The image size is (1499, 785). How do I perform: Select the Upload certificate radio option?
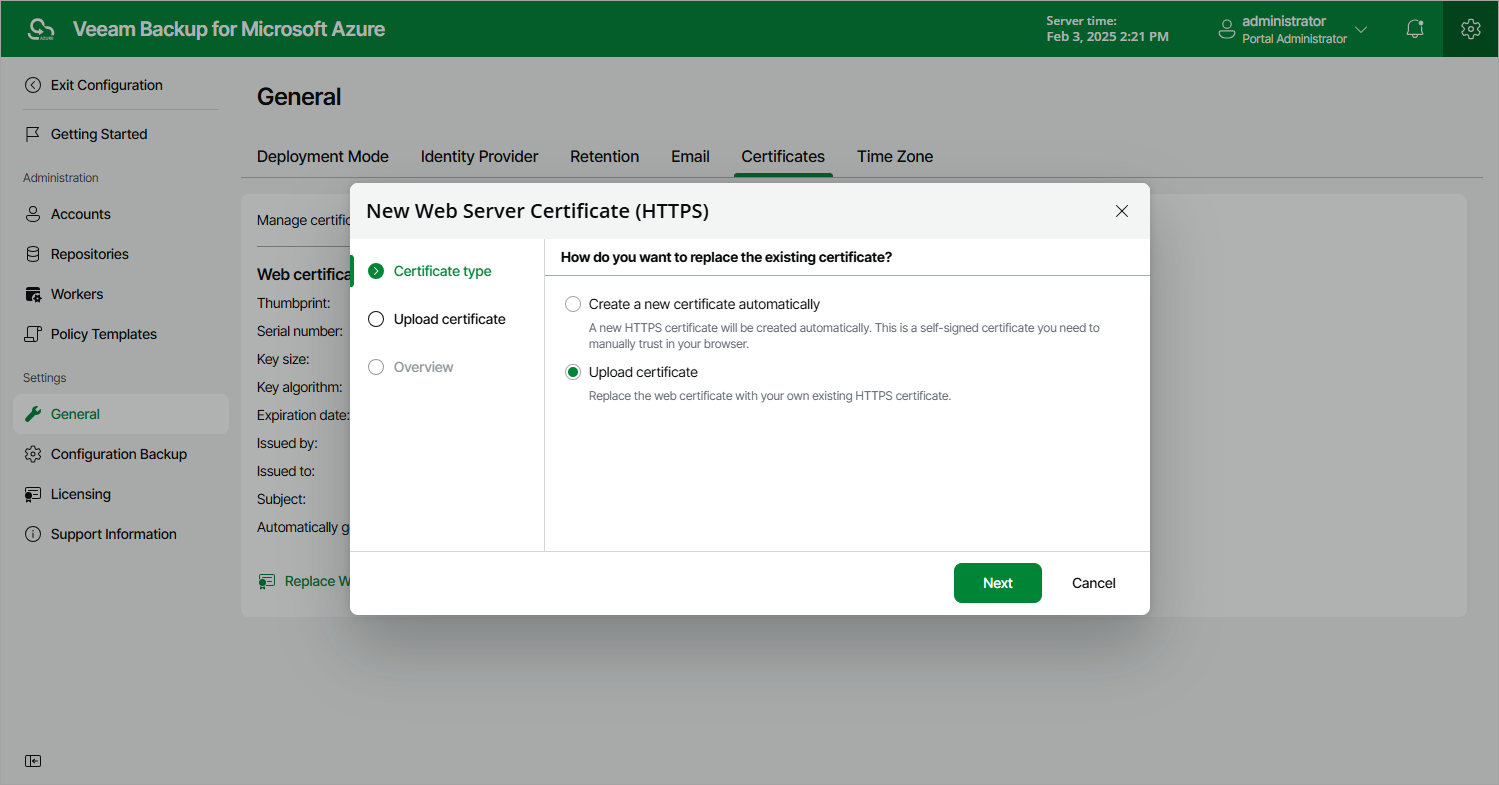pyautogui.click(x=573, y=372)
